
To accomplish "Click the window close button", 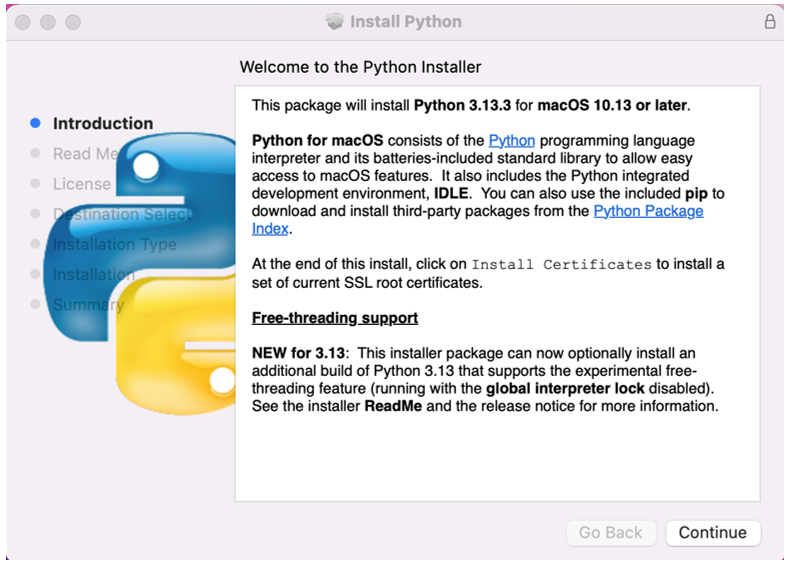I will (x=23, y=22).
